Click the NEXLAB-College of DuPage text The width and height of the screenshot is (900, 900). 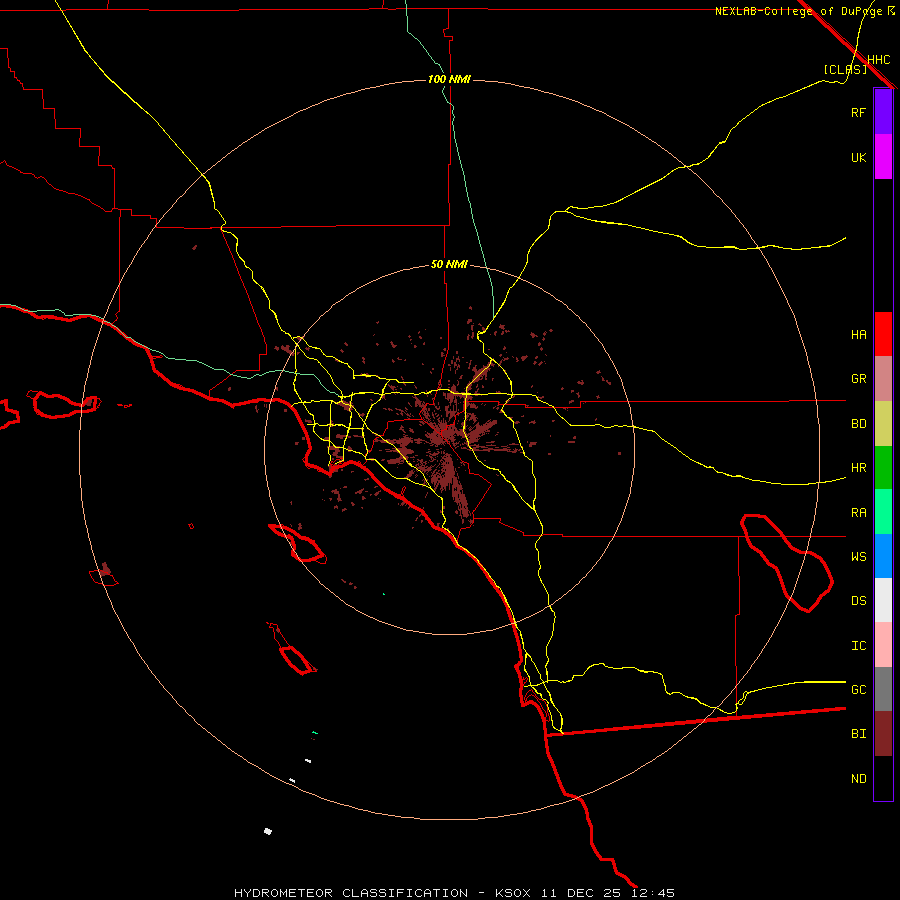tap(798, 11)
